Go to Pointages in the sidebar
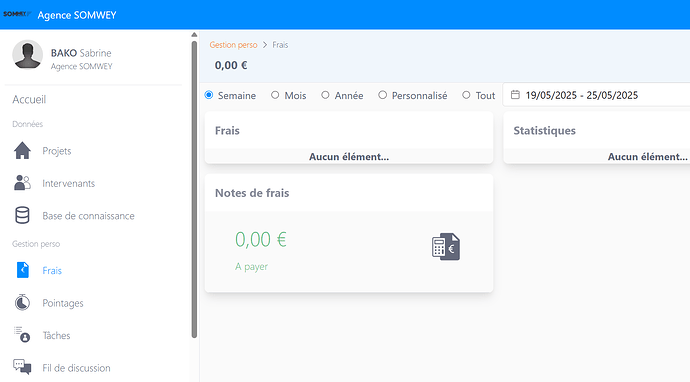 (63, 303)
